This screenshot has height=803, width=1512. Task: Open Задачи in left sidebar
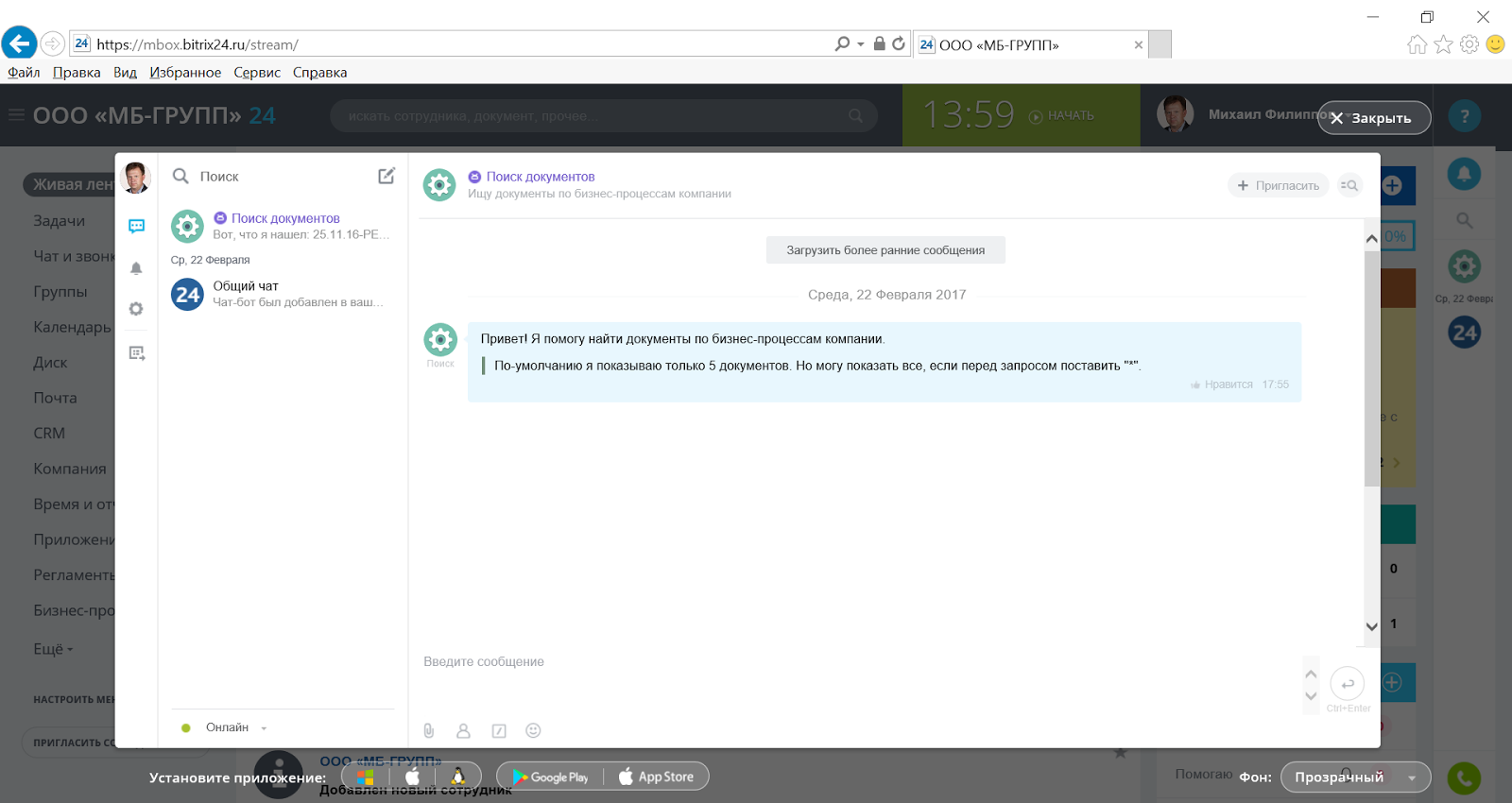(x=60, y=221)
